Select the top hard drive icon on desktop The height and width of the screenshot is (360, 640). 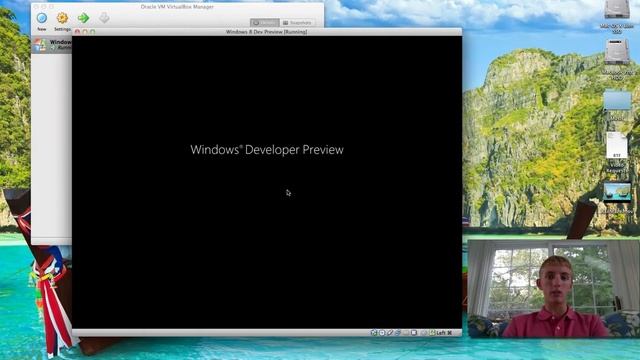pos(617,10)
